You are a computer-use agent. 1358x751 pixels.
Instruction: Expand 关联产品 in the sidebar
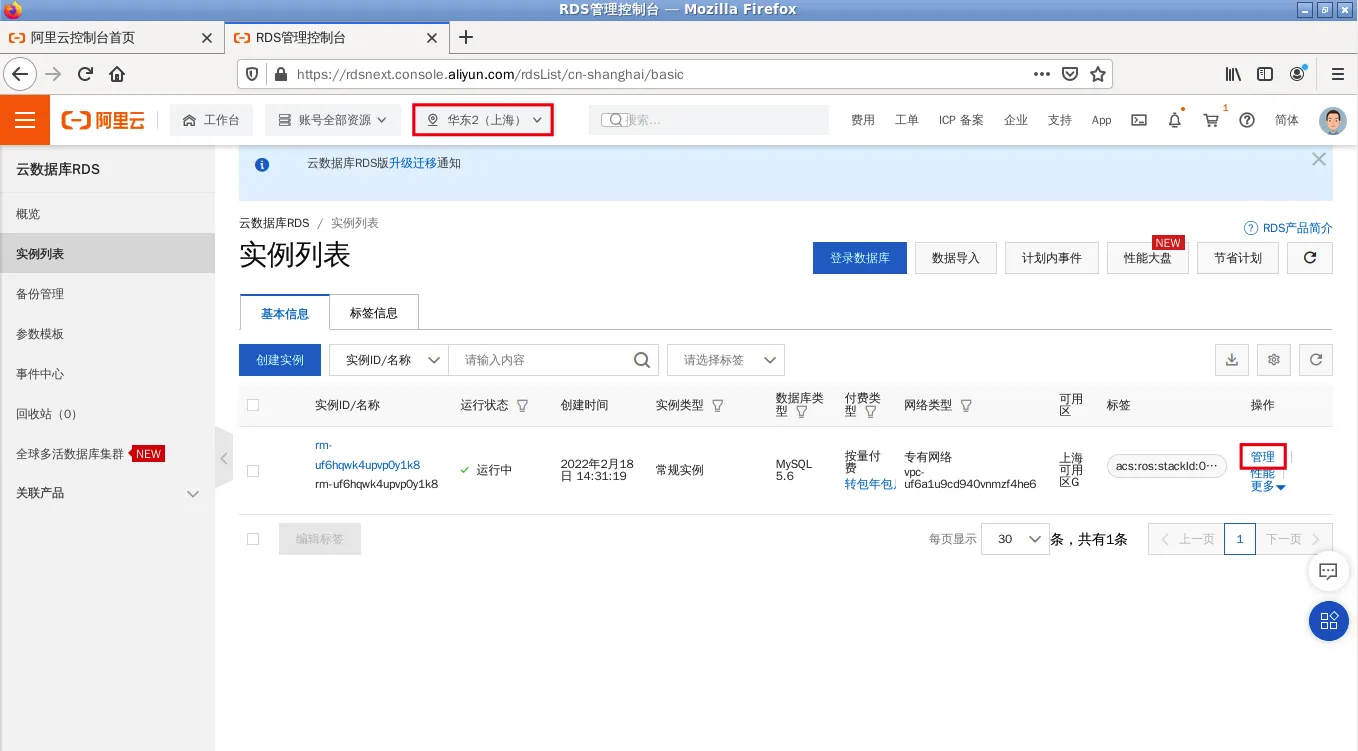(107, 493)
